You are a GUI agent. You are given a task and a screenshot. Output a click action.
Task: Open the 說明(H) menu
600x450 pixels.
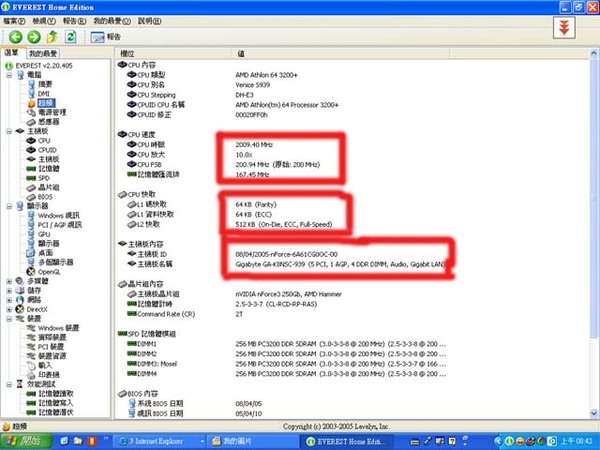coord(150,21)
